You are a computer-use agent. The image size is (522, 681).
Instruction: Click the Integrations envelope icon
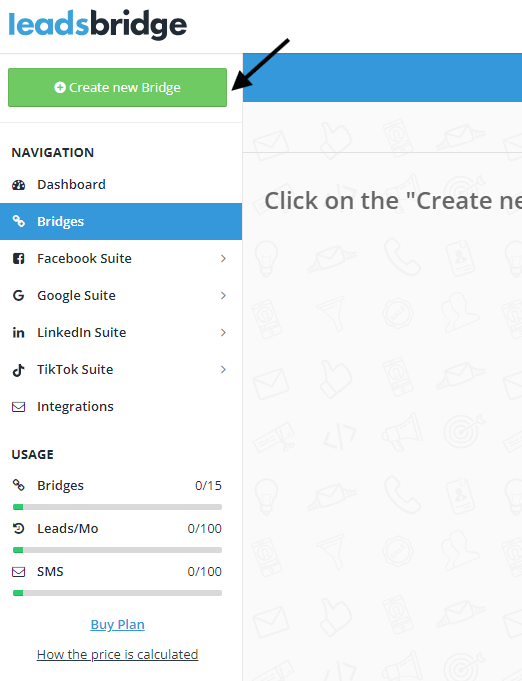tap(18, 407)
